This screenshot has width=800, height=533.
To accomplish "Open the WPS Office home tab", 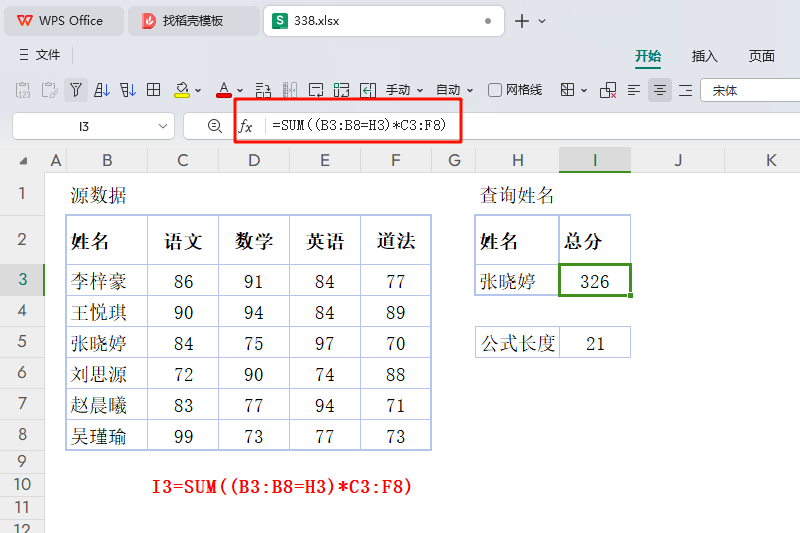I will point(64,21).
